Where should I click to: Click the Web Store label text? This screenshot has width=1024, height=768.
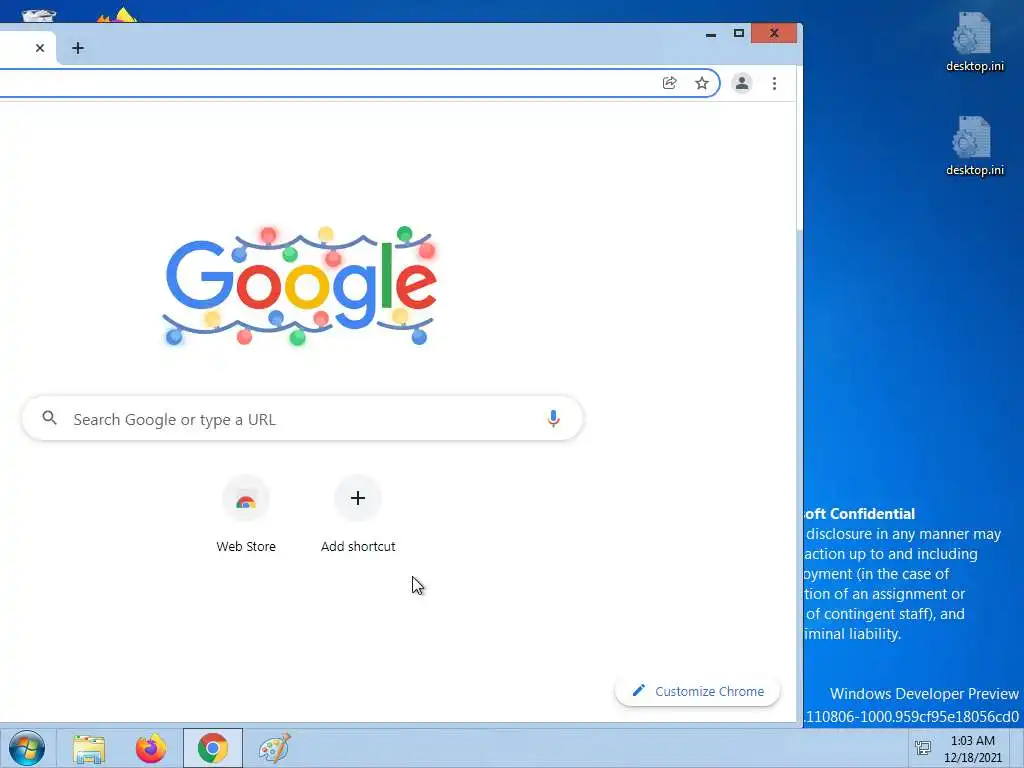(x=246, y=547)
